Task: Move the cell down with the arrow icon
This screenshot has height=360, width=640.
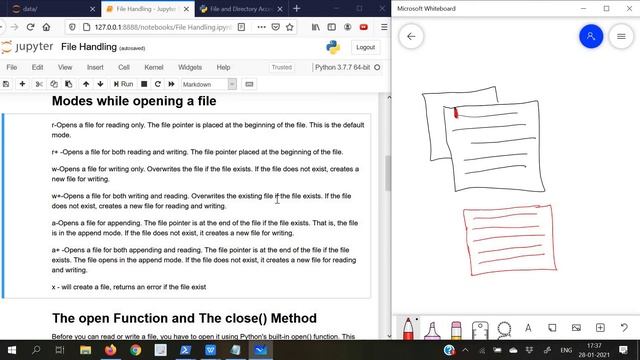Action: [100, 84]
